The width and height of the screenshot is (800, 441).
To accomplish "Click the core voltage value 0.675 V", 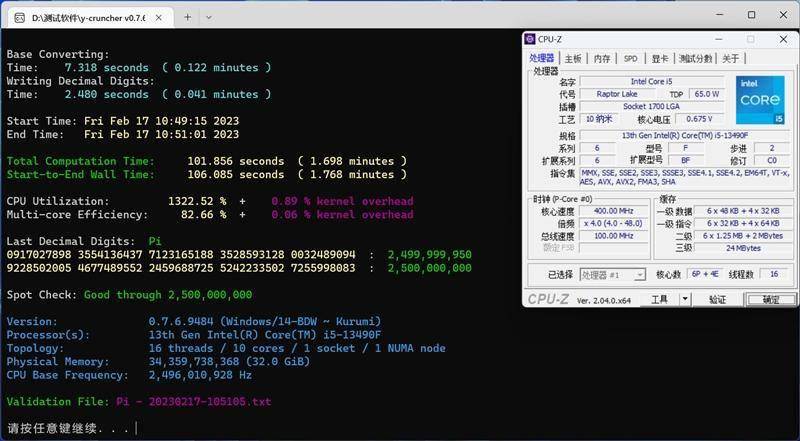I will [x=699, y=119].
